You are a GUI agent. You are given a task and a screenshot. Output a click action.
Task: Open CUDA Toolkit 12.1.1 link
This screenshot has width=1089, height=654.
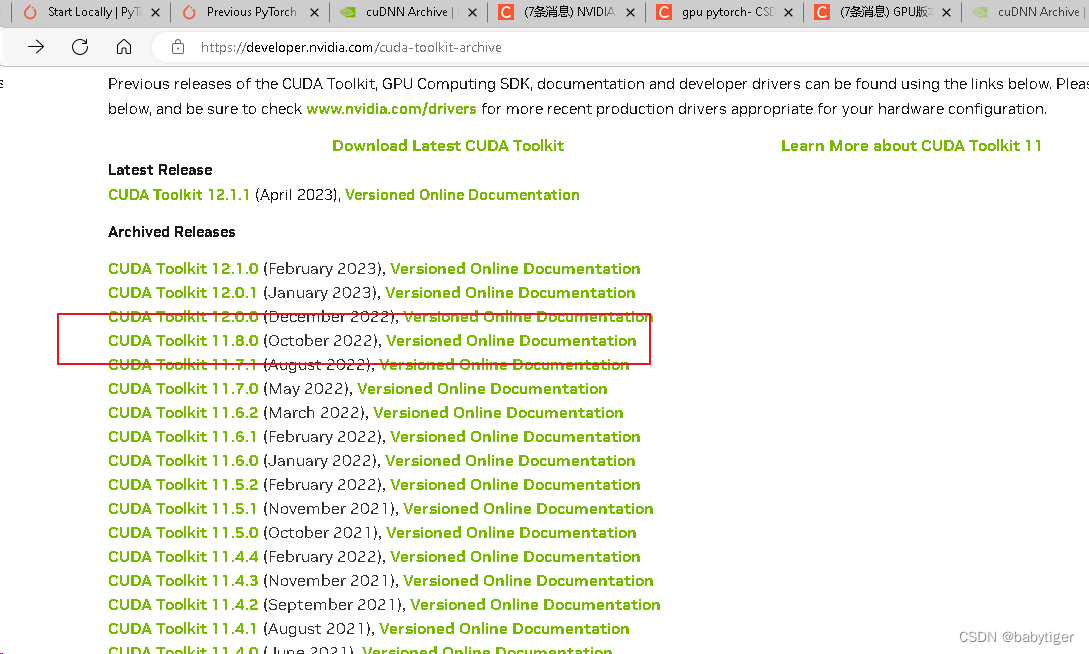click(x=178, y=195)
